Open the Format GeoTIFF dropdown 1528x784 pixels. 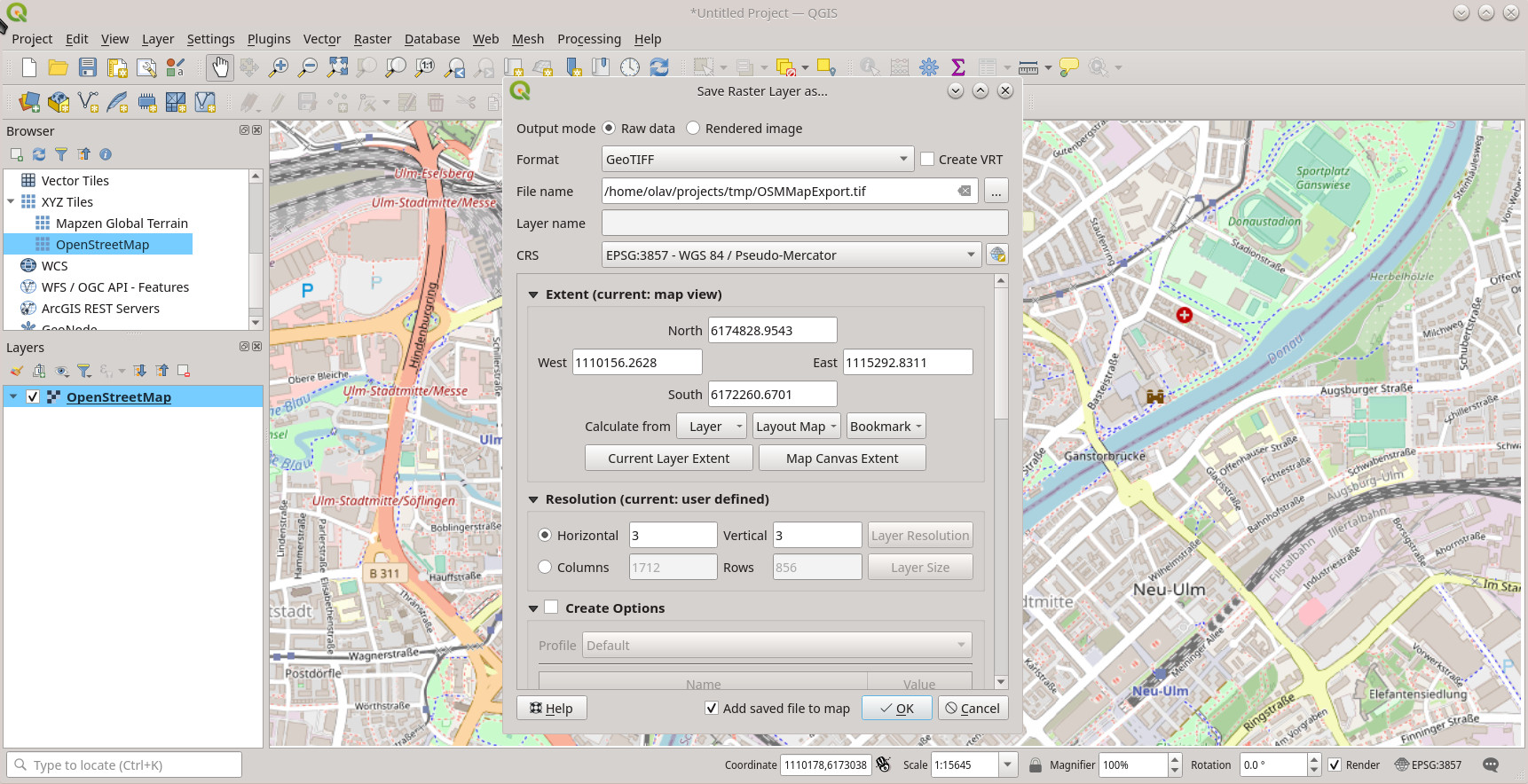click(x=758, y=159)
